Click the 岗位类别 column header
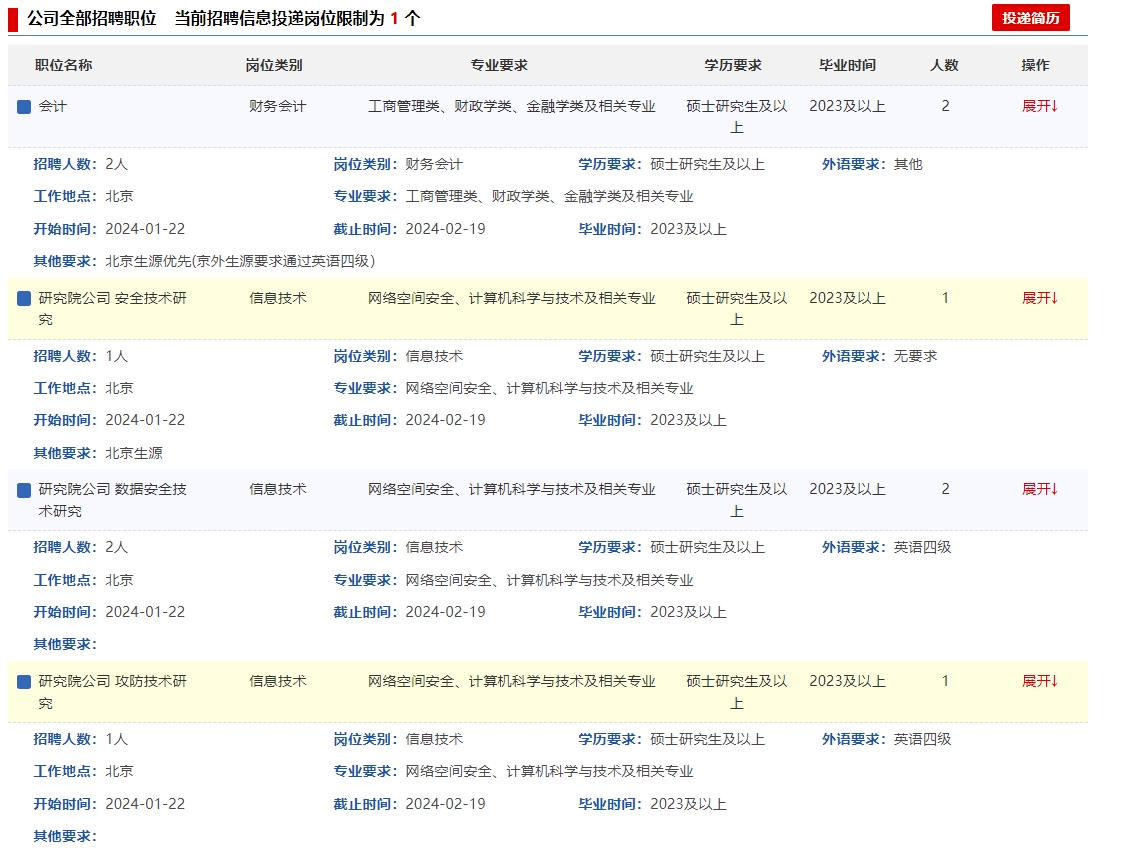Image resolution: width=1121 pixels, height=860 pixels. [x=273, y=65]
